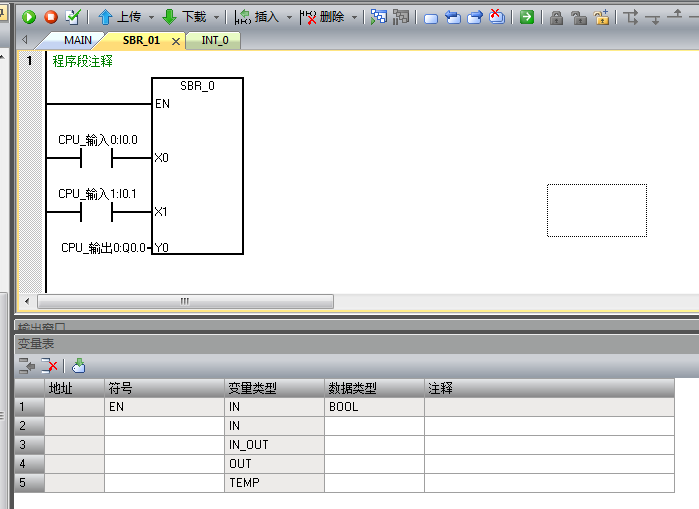Image resolution: width=699 pixels, height=509 pixels.
Task: Click the first padlock icon in toolbar
Action: pos(557,17)
